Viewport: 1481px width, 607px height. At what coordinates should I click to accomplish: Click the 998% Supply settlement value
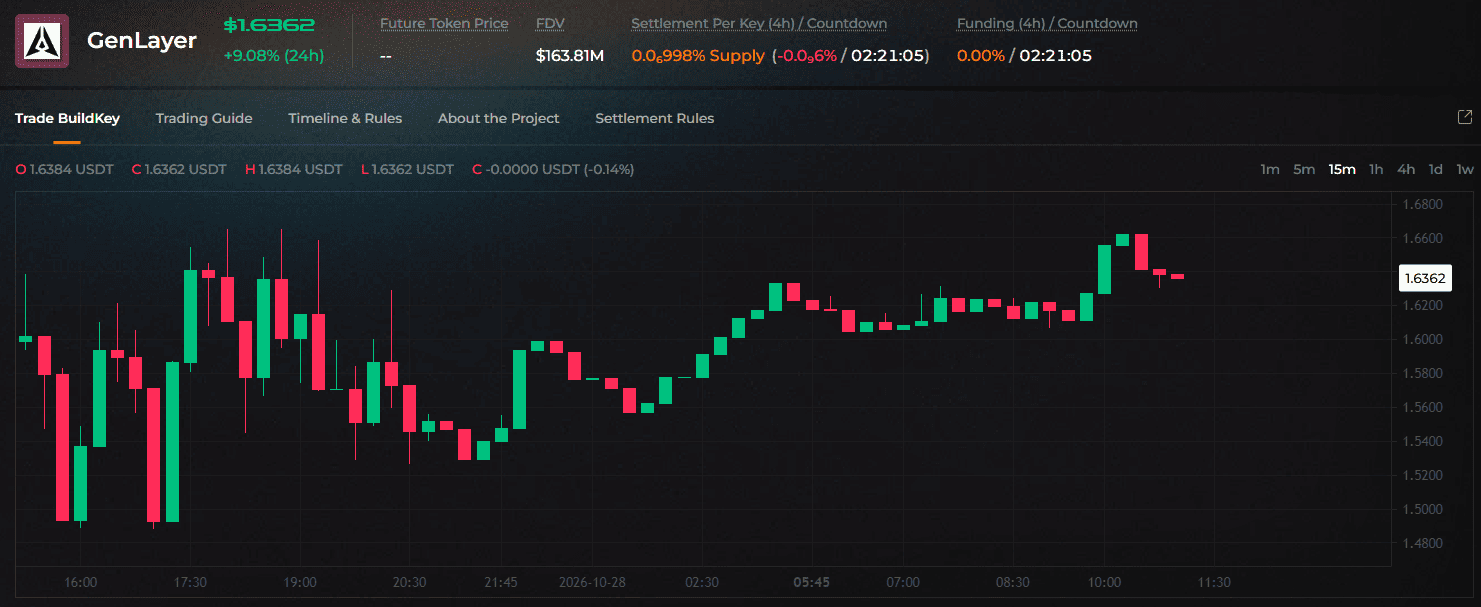point(698,56)
